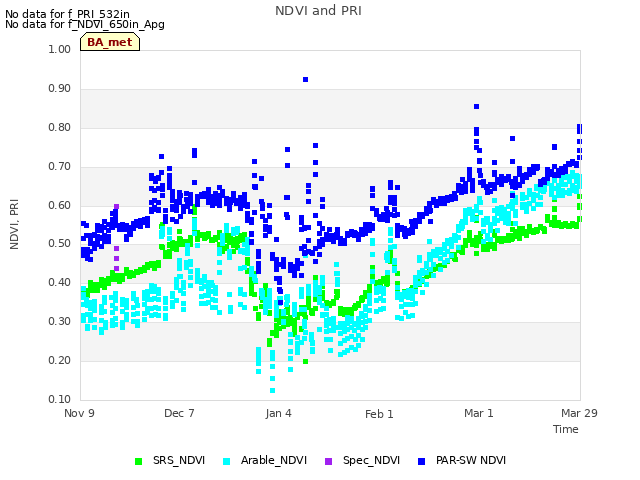Screen dimensions: 640x480
Task: Click the 0.80 y-axis tick label
Action: pos(60,127)
